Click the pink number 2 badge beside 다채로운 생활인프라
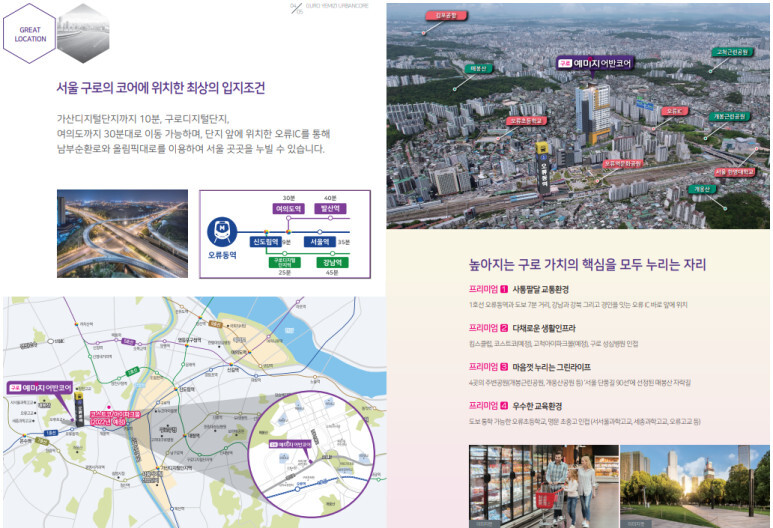The width and height of the screenshot is (773, 528). coord(504,328)
